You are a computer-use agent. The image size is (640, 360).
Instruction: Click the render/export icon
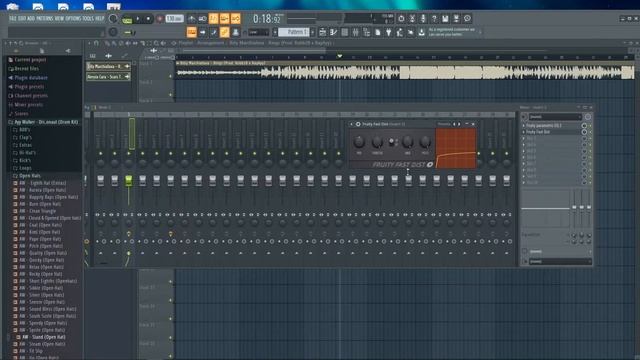coord(456,18)
